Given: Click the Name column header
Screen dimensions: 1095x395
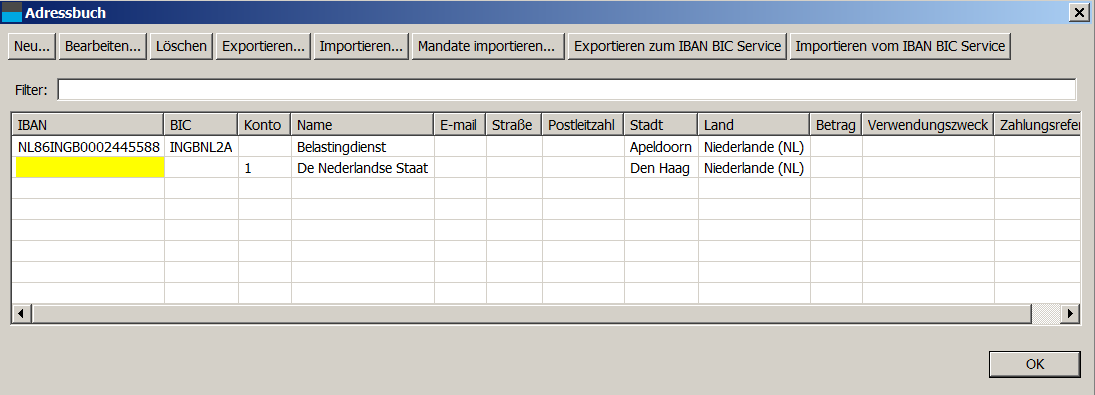Looking at the screenshot, I should 362,125.
